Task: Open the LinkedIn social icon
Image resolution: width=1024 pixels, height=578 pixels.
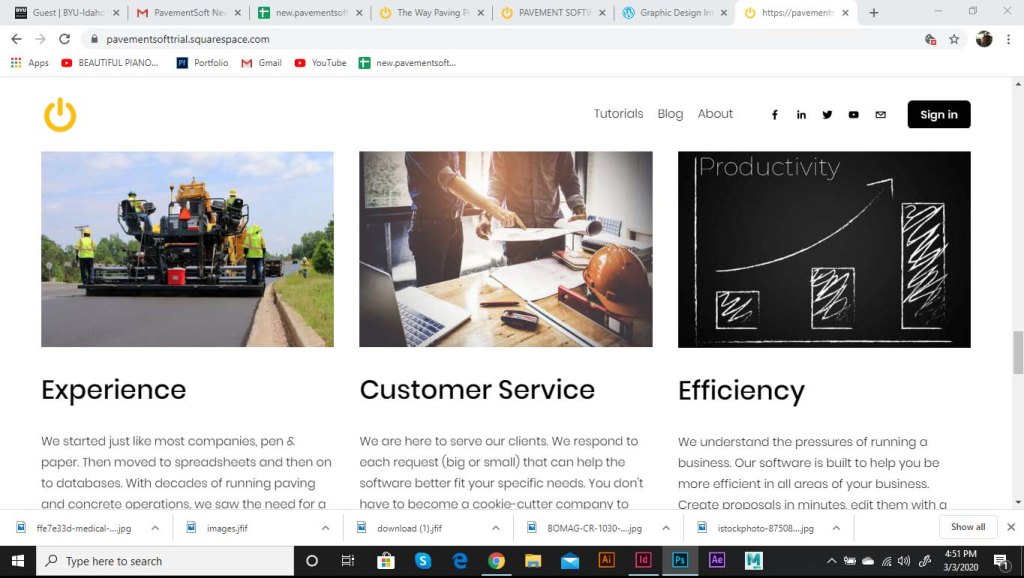Action: coord(801,115)
